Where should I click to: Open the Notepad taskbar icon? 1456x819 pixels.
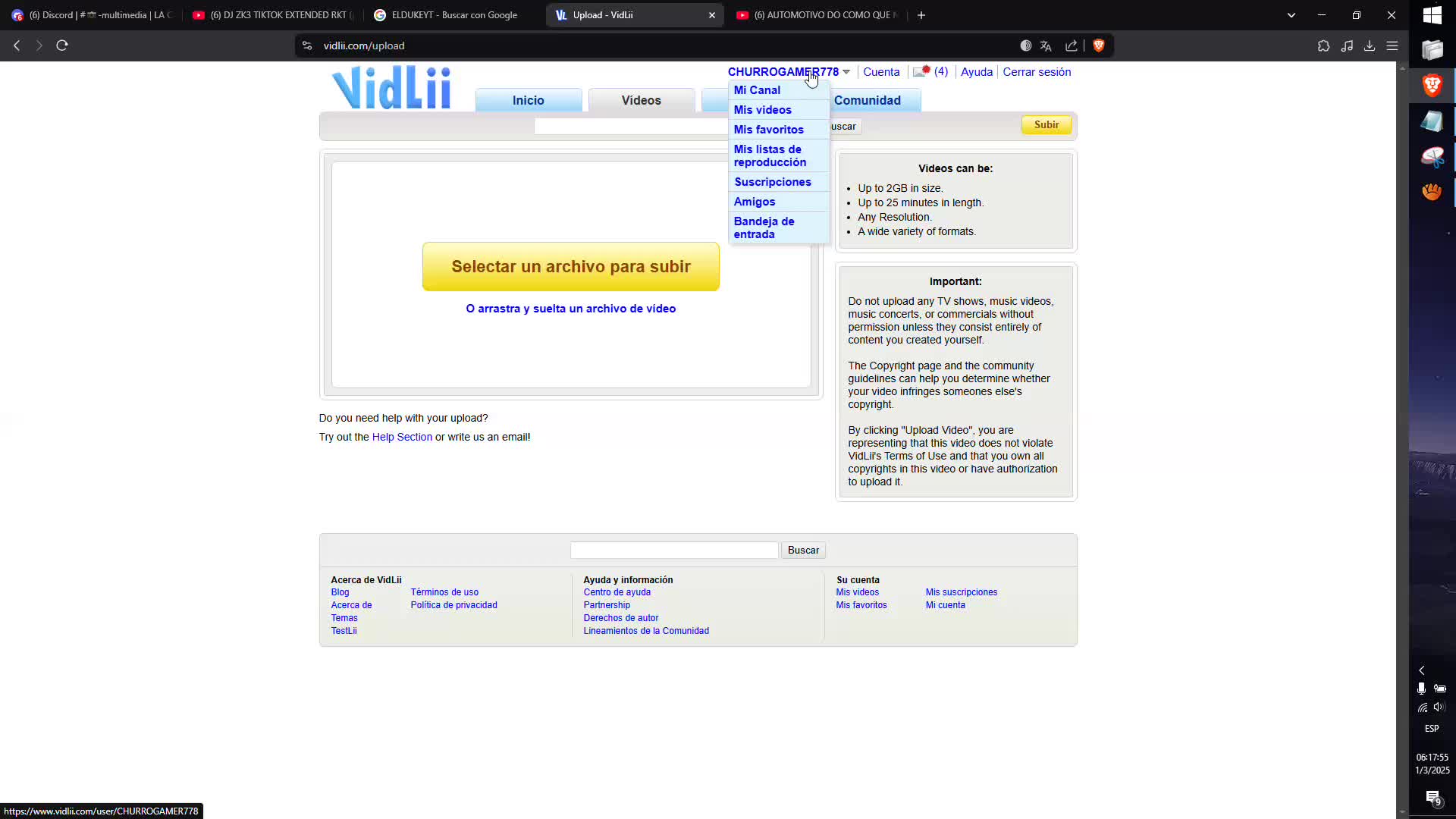click(1432, 121)
